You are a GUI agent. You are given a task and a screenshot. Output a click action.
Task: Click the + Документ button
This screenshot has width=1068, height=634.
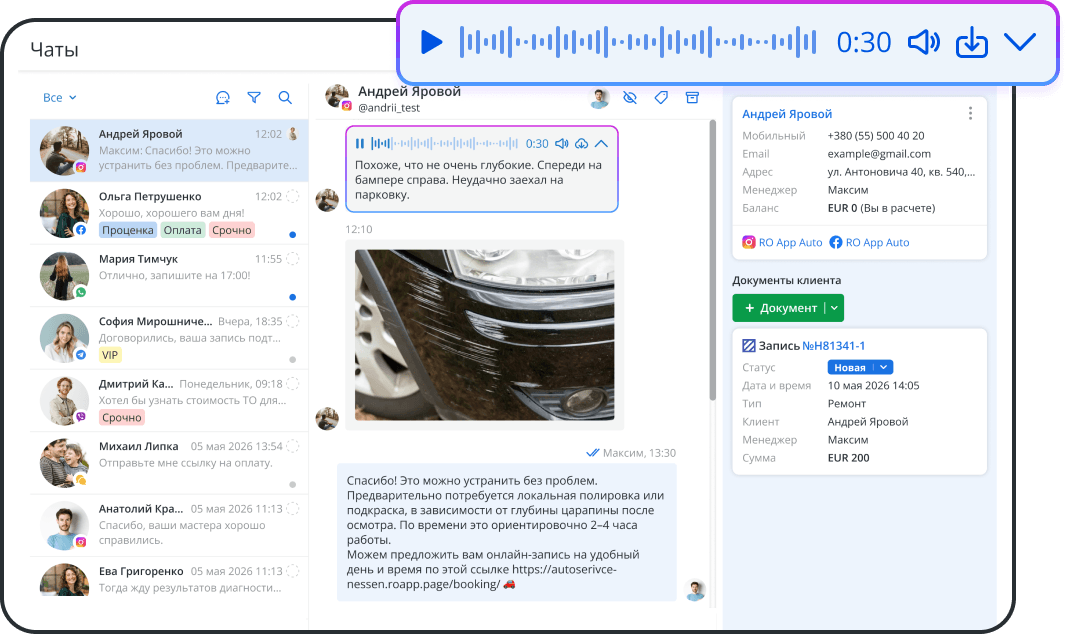coord(780,308)
